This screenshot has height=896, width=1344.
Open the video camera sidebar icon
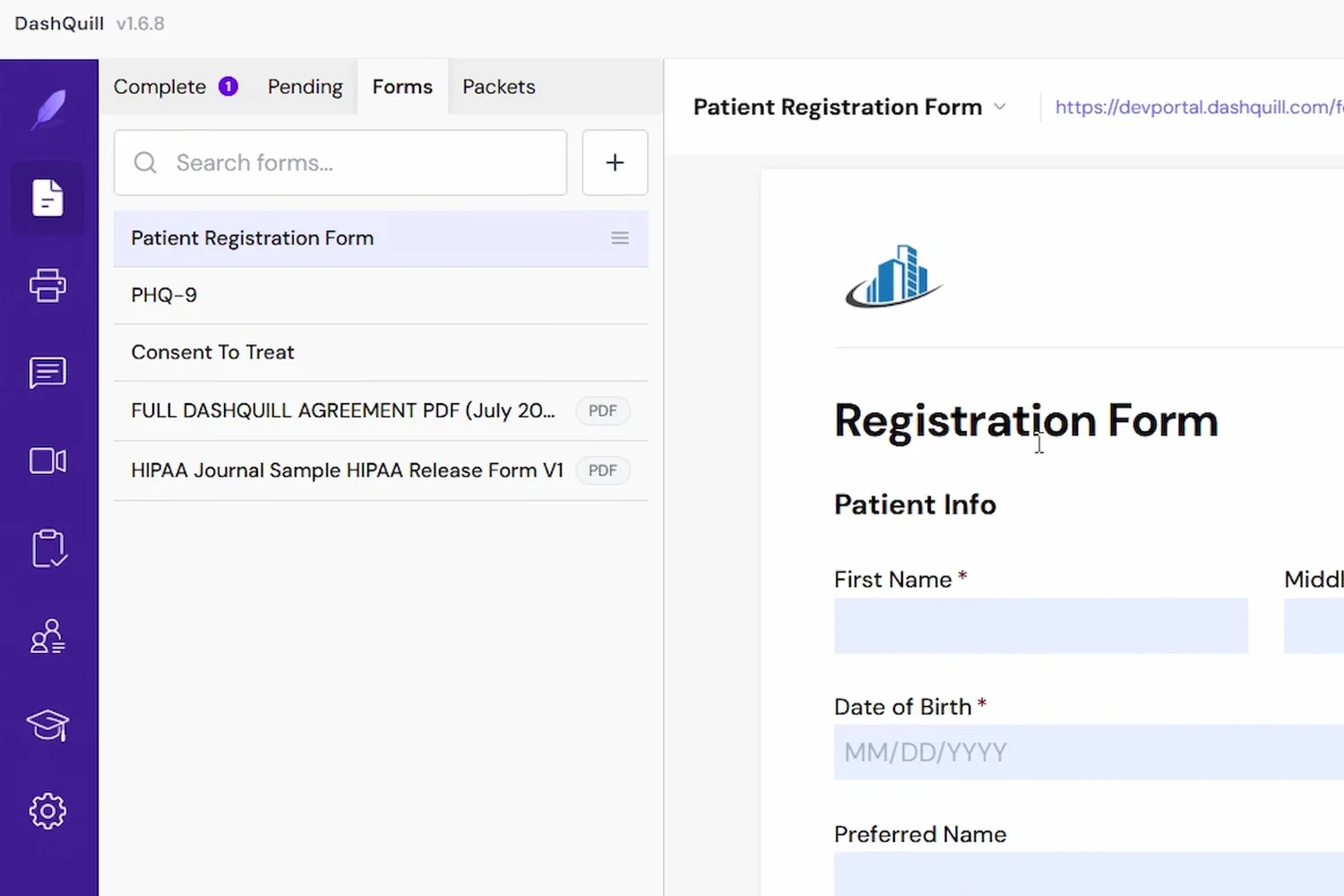(x=47, y=461)
